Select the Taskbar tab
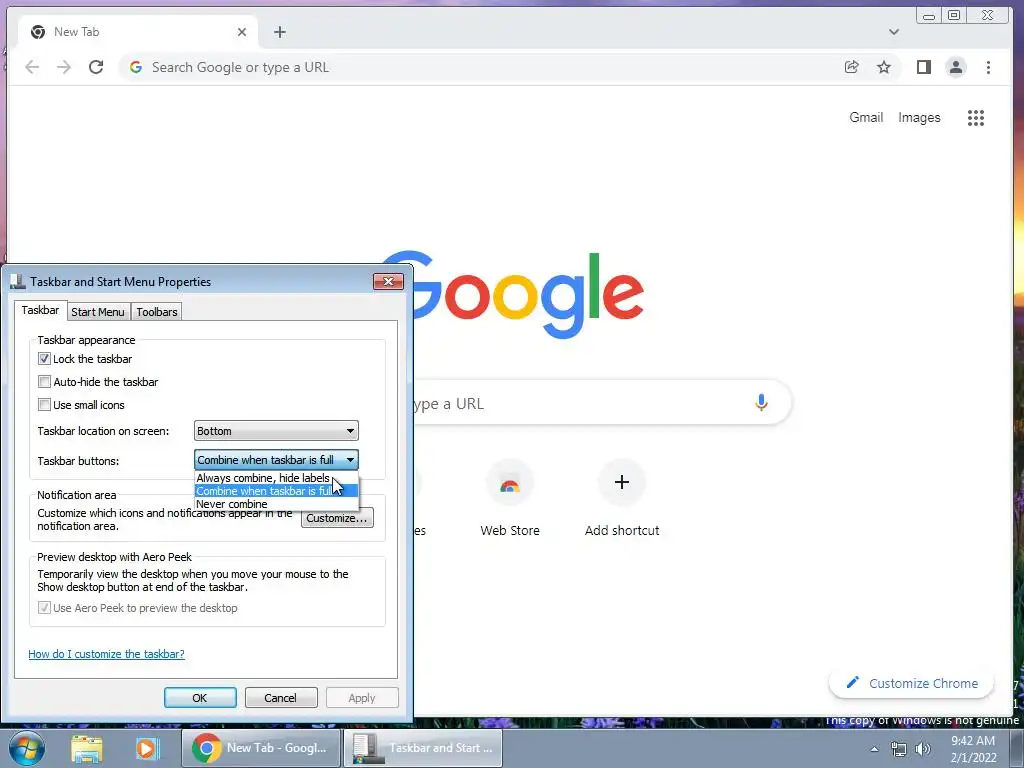The height and width of the screenshot is (768, 1024). coord(40,310)
